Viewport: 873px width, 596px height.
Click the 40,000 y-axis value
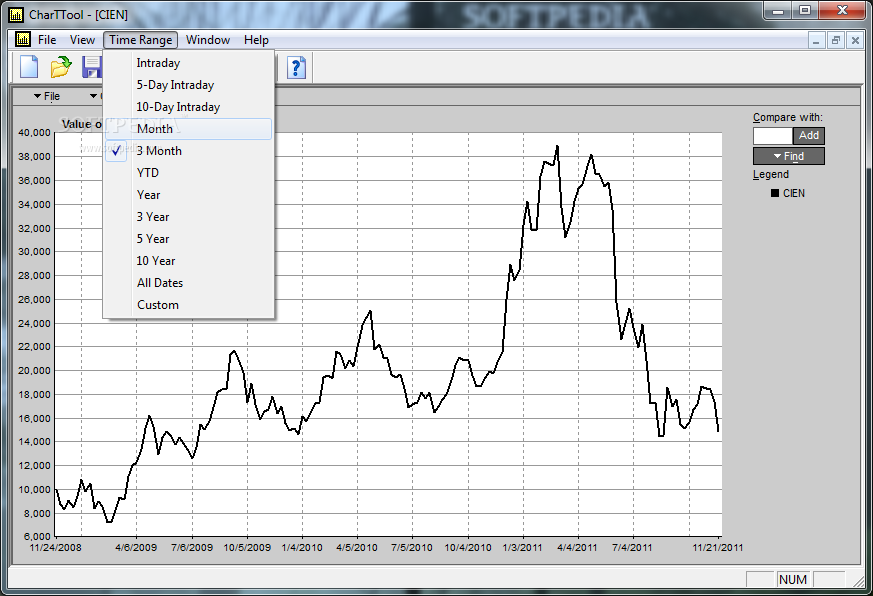35,133
